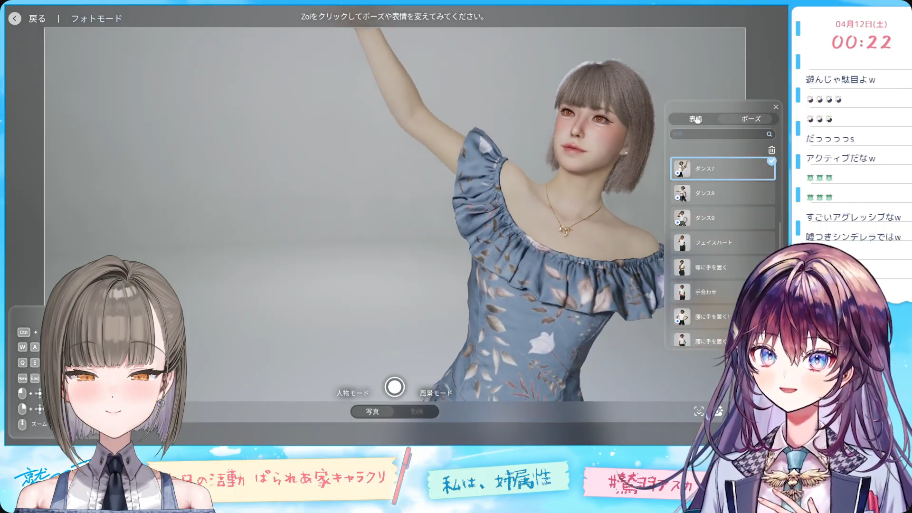Click the trash delete icon in pose panel

771,150
